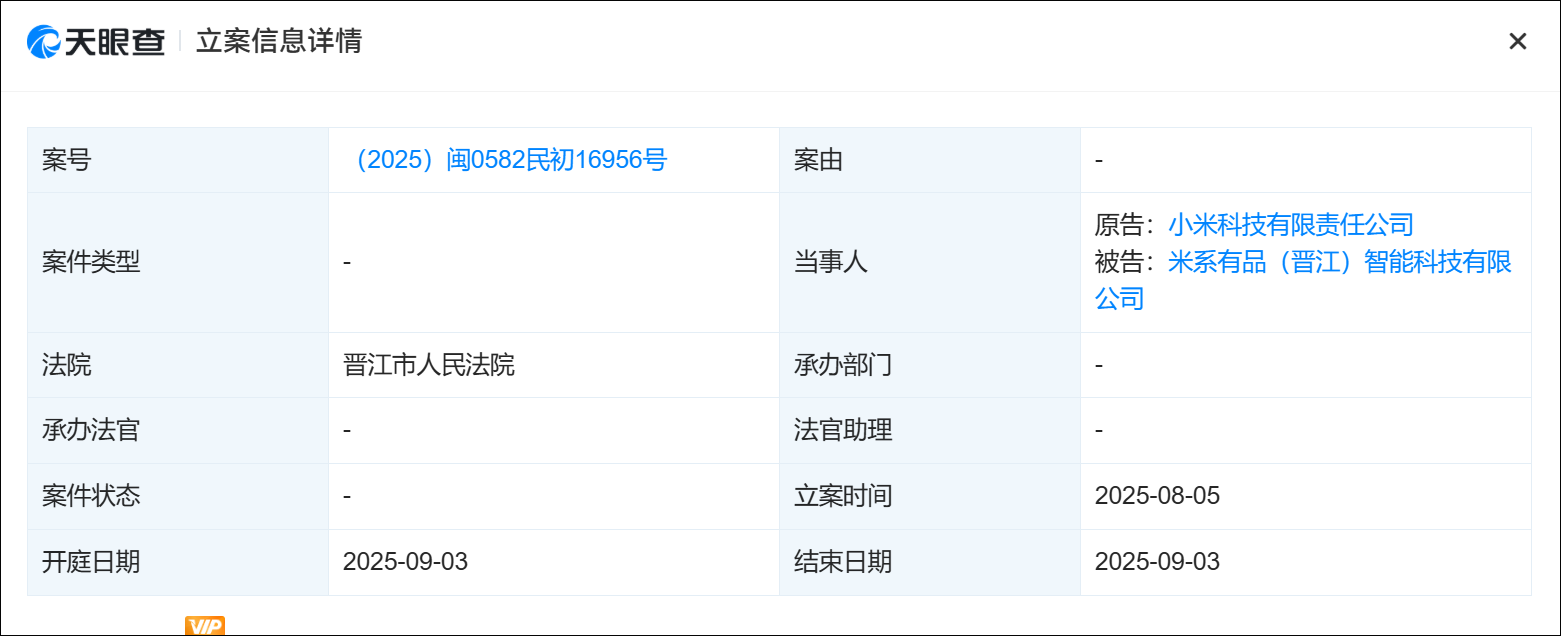This screenshot has width=1561, height=636.
Task: Click the Tianyancha (天眼查) logo
Action: pos(96,41)
